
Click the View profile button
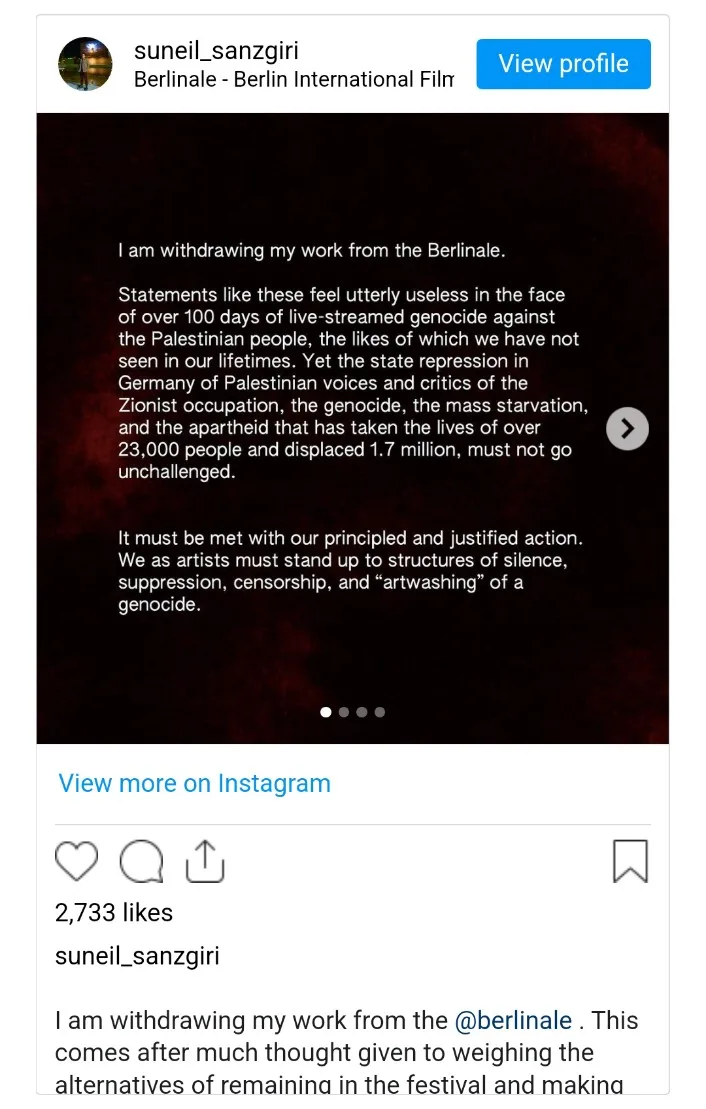pos(563,64)
